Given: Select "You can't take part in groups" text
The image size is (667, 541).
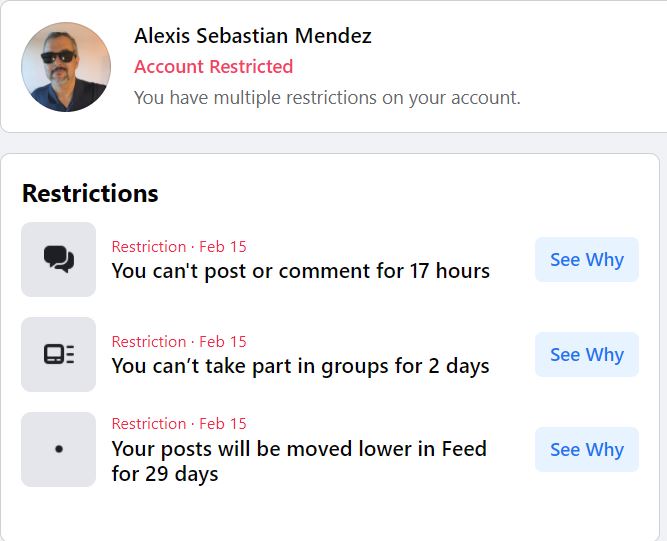Looking at the screenshot, I should pos(300,366).
